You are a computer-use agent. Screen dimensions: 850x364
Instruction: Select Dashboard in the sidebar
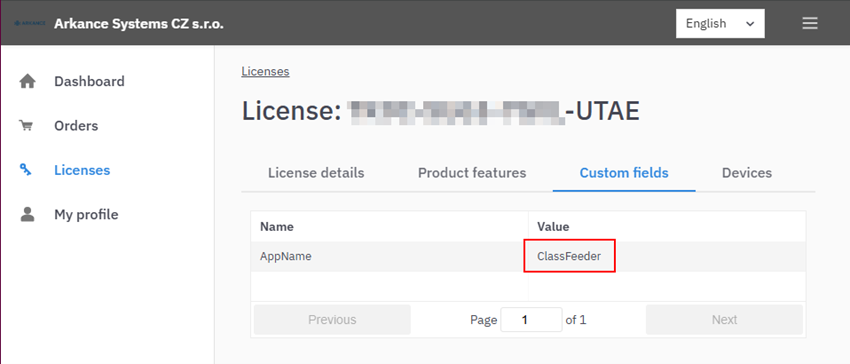[89, 81]
